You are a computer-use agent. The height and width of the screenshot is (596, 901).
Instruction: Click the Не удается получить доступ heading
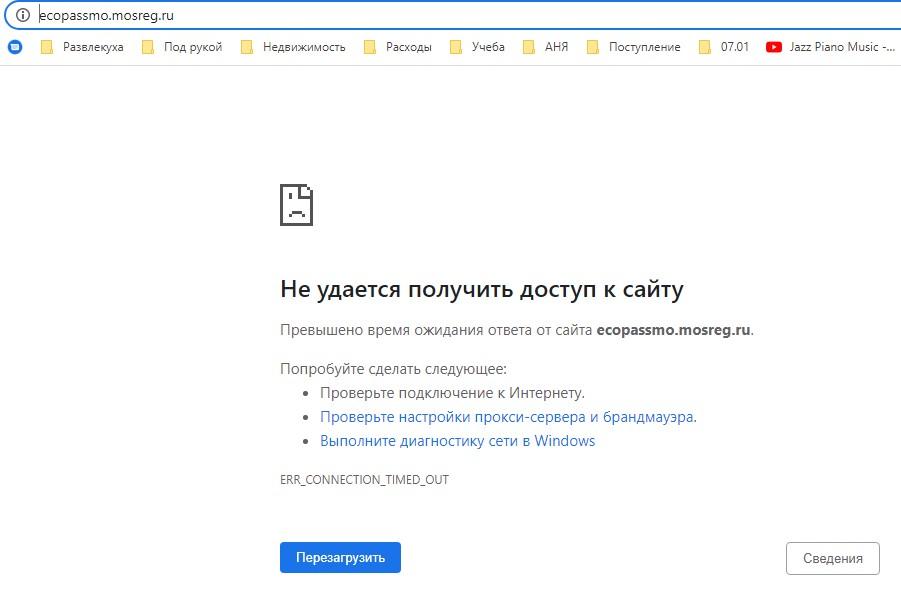[482, 290]
